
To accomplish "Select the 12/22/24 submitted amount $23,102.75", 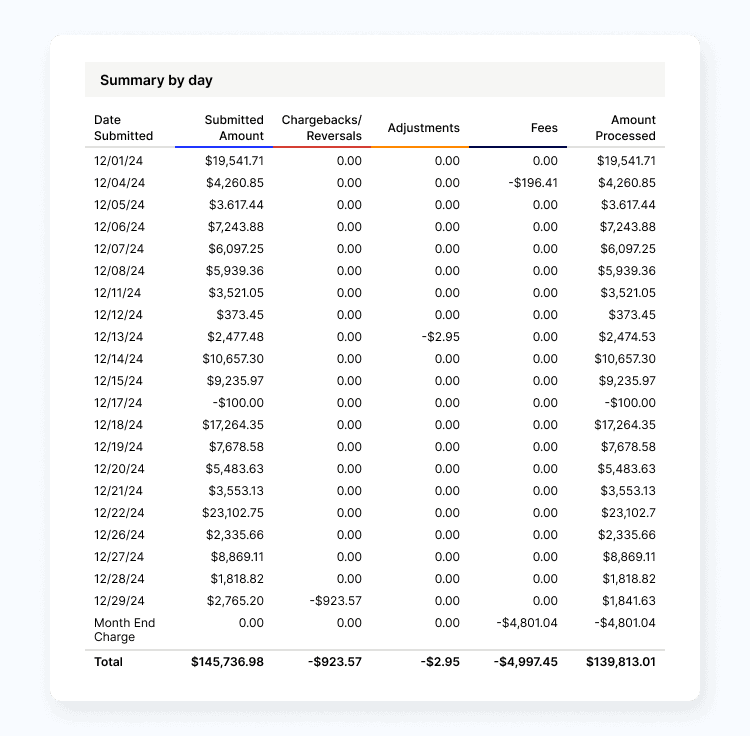I will tap(233, 513).
